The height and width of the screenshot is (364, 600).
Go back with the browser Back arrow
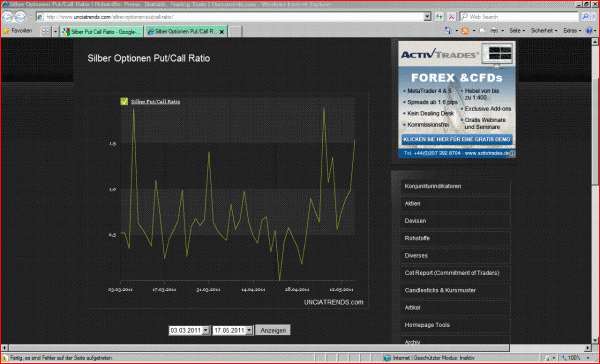[x=8, y=16]
